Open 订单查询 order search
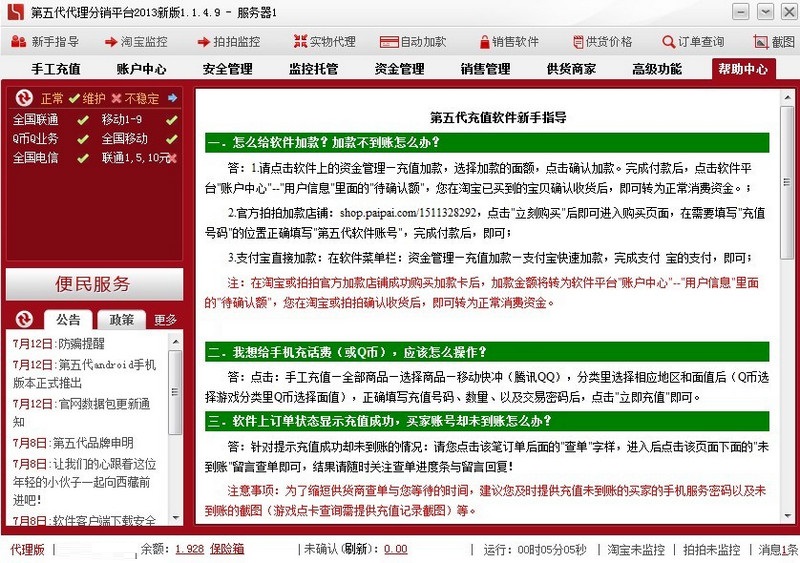This screenshot has height=563, width=800. point(693,42)
